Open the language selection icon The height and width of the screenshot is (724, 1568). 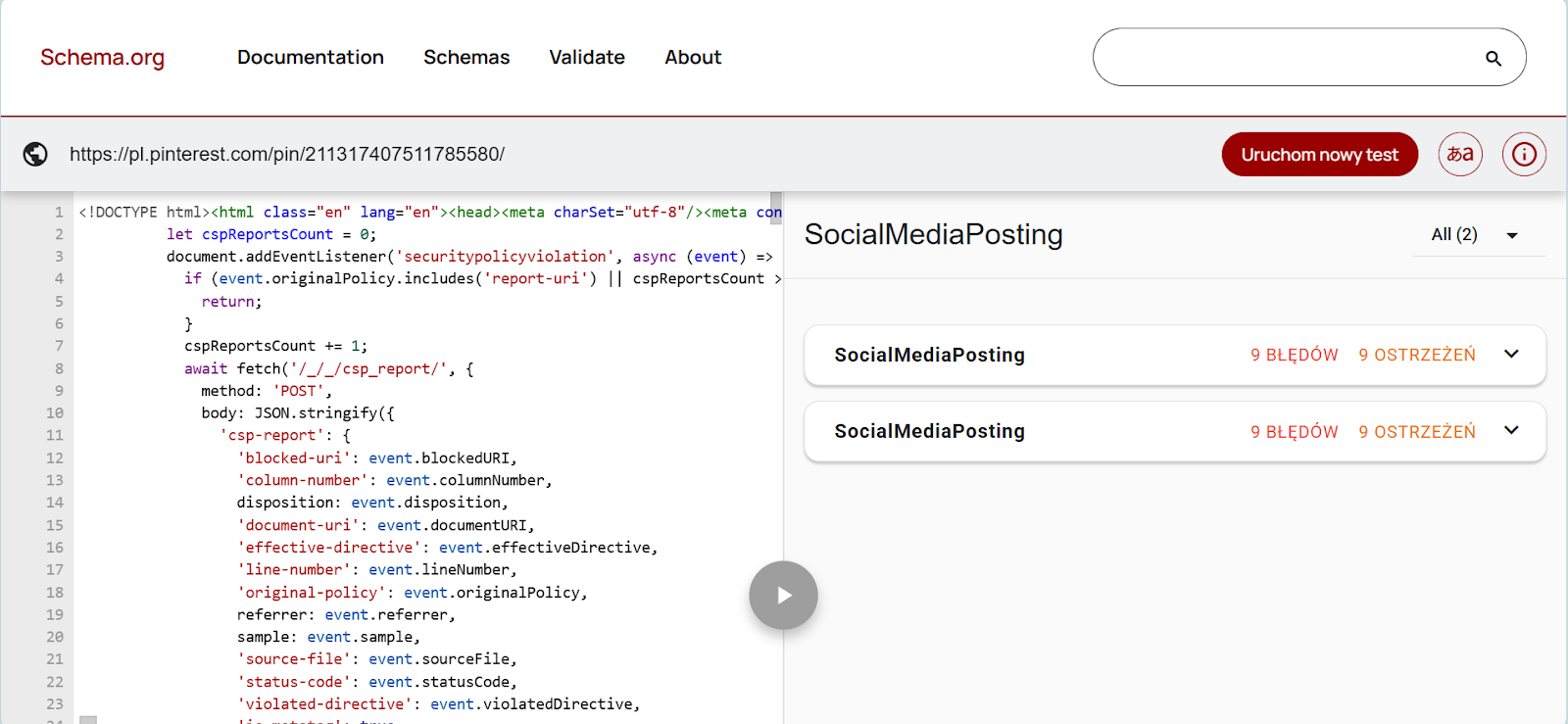click(1460, 154)
